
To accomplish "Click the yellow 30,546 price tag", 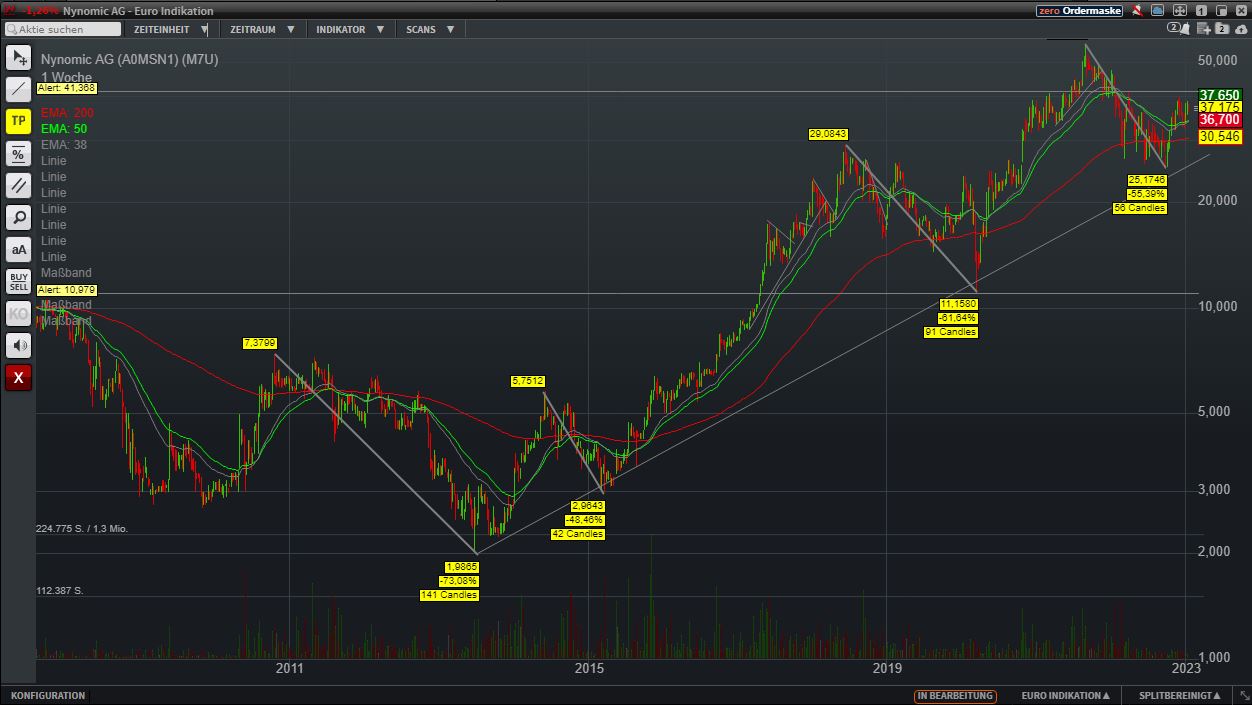I will pos(1219,137).
